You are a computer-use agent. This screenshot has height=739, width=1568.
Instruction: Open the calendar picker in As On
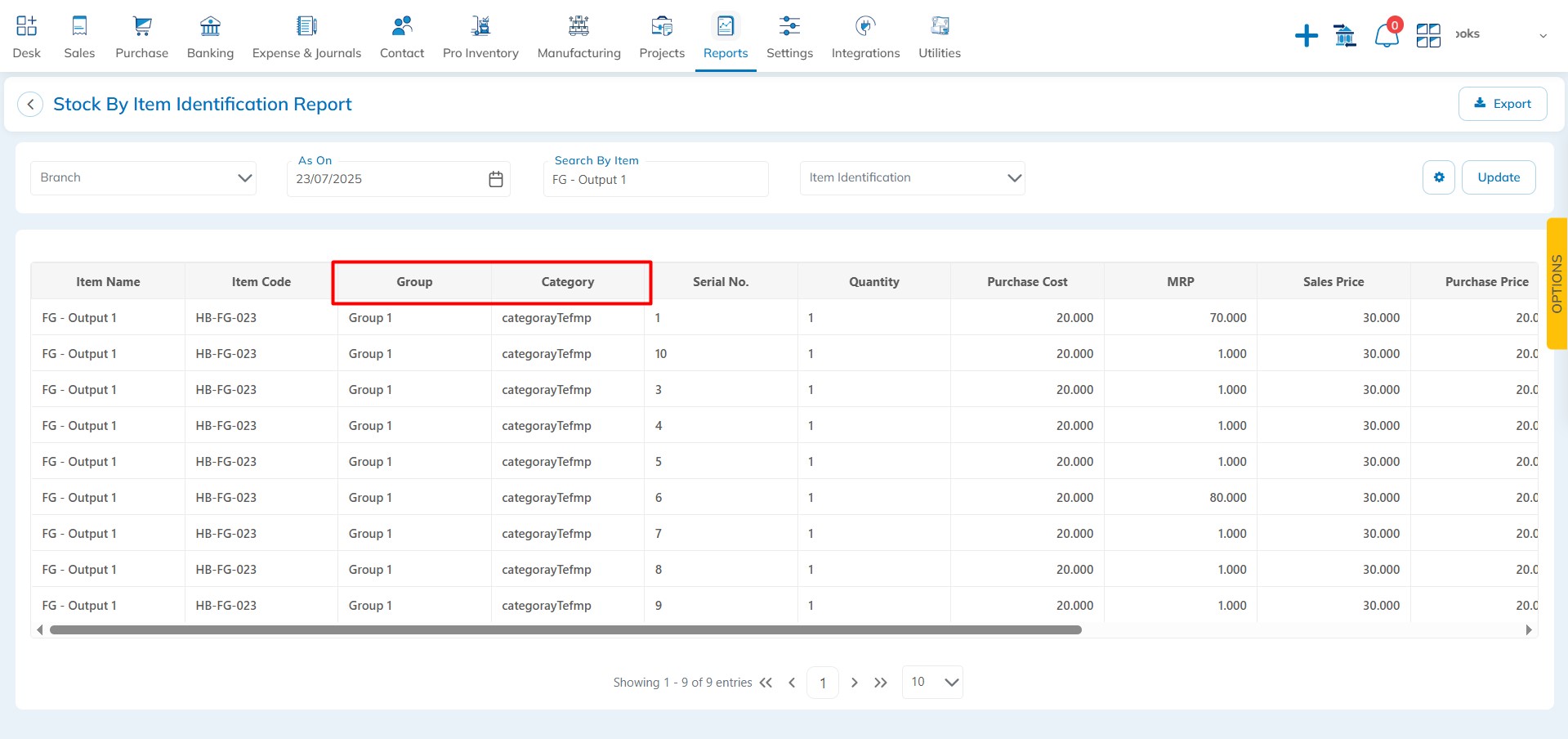point(496,179)
